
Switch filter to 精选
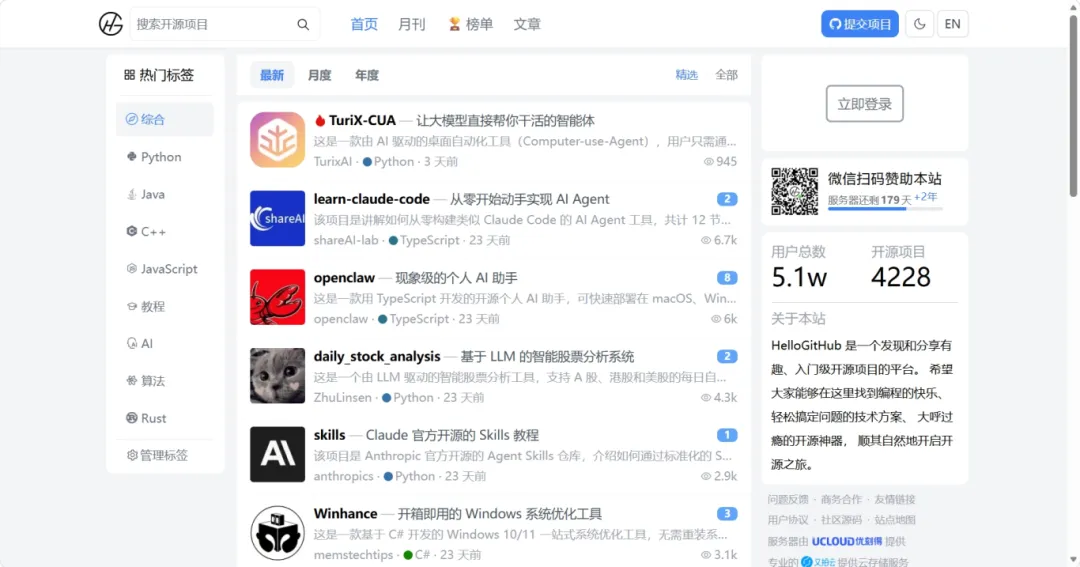686,75
